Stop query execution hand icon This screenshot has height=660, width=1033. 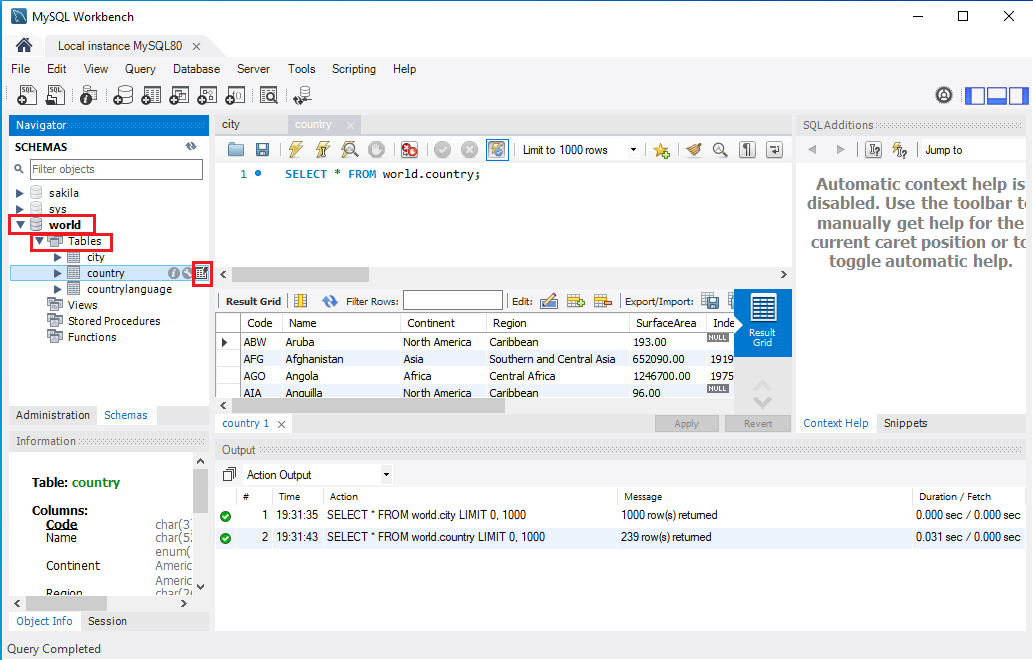click(x=376, y=150)
